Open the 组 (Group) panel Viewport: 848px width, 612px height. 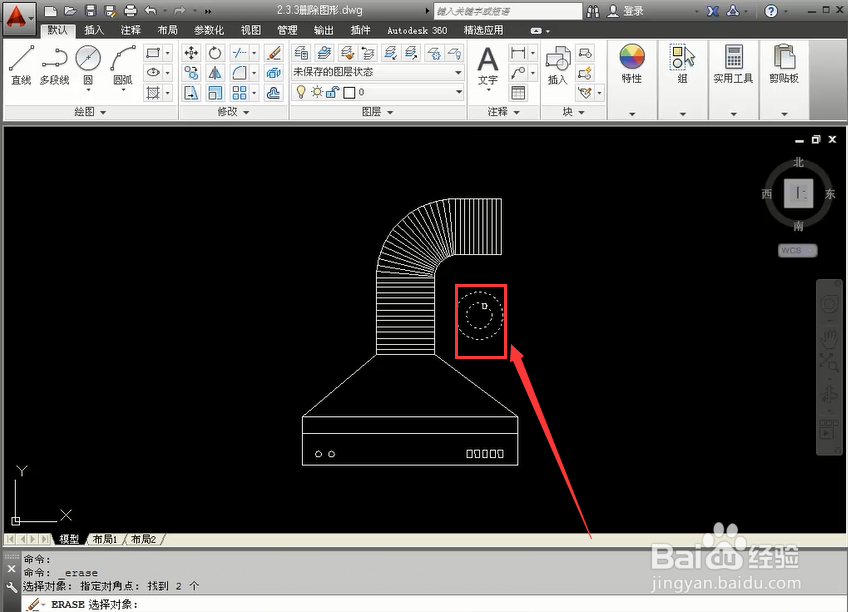[683, 64]
